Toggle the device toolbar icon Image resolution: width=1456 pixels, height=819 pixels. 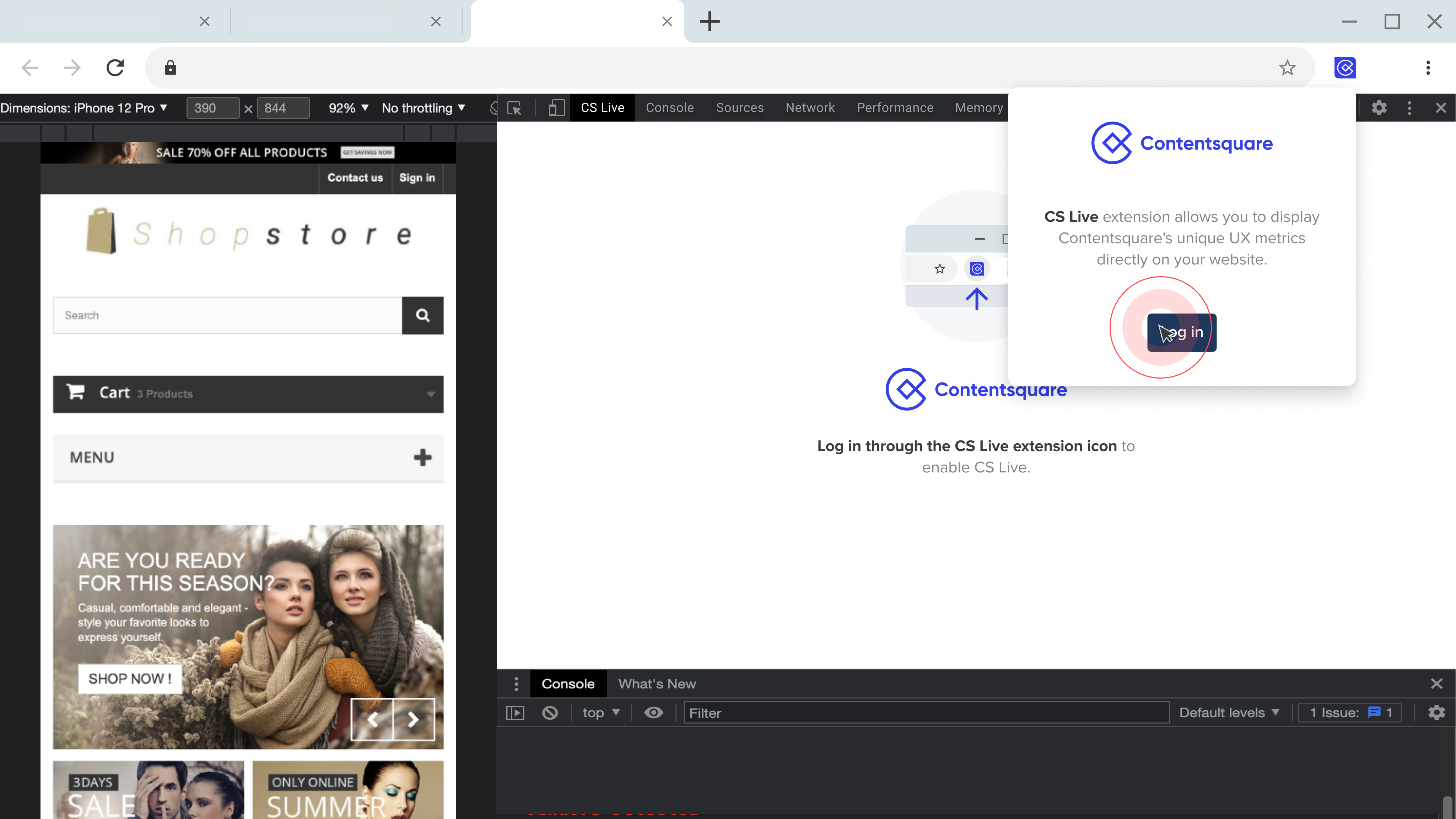point(556,108)
